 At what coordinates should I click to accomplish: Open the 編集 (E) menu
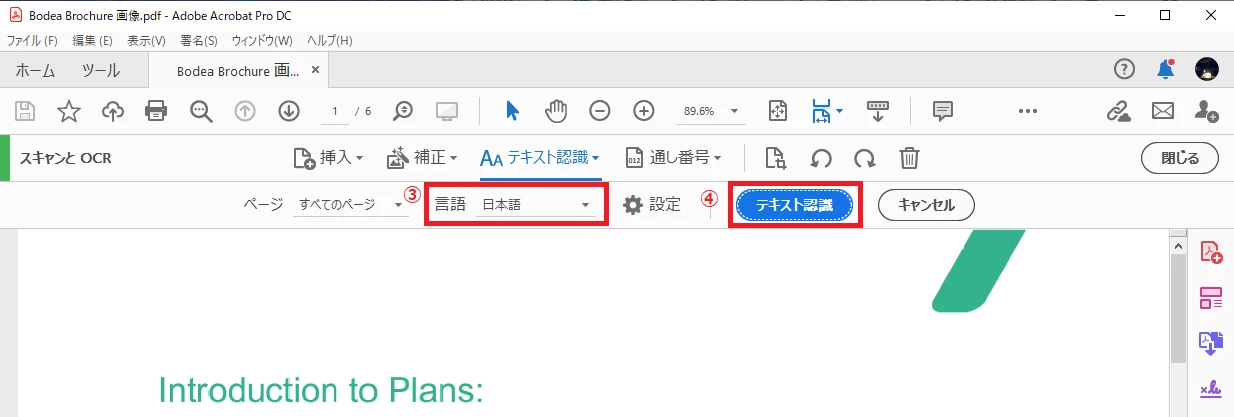pos(92,41)
